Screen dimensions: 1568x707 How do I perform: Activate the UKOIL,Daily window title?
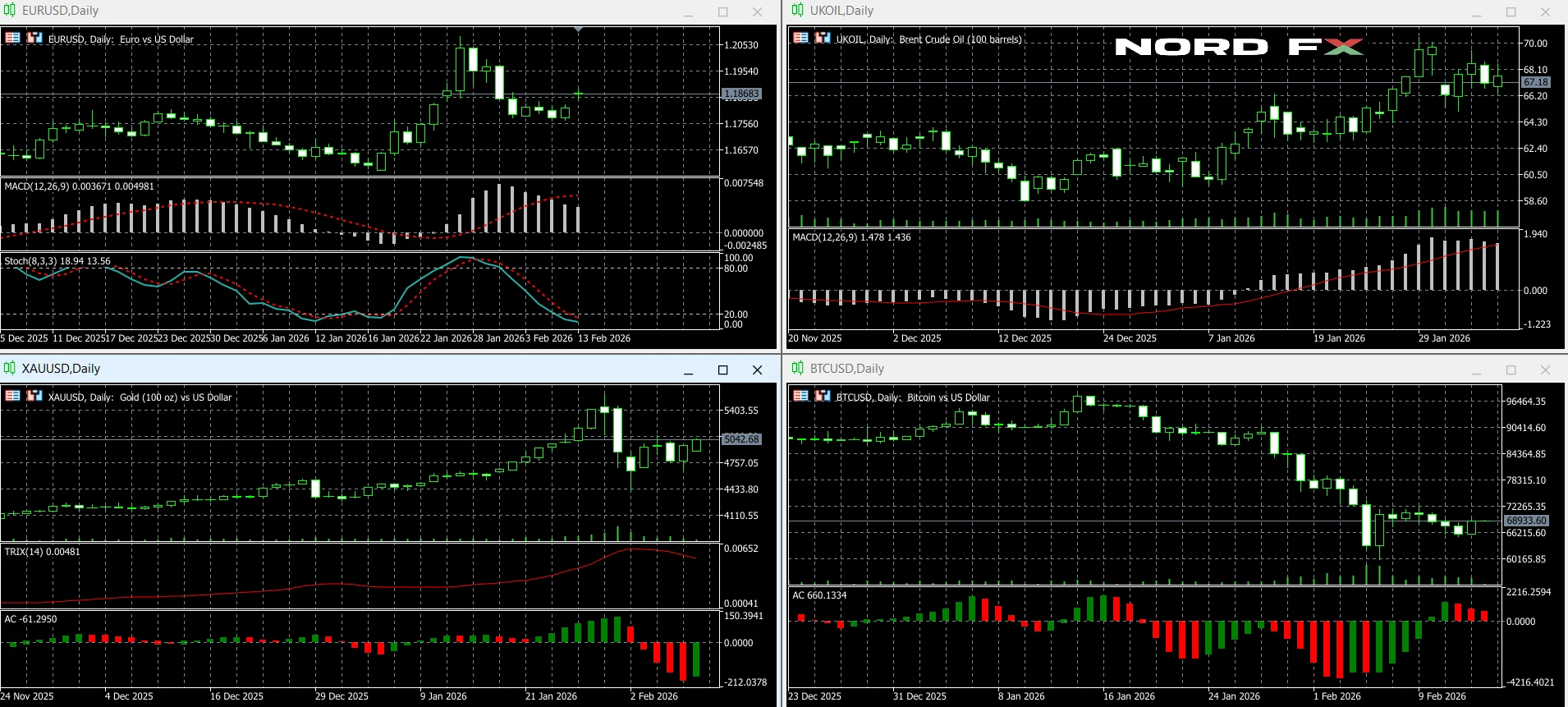(x=841, y=11)
